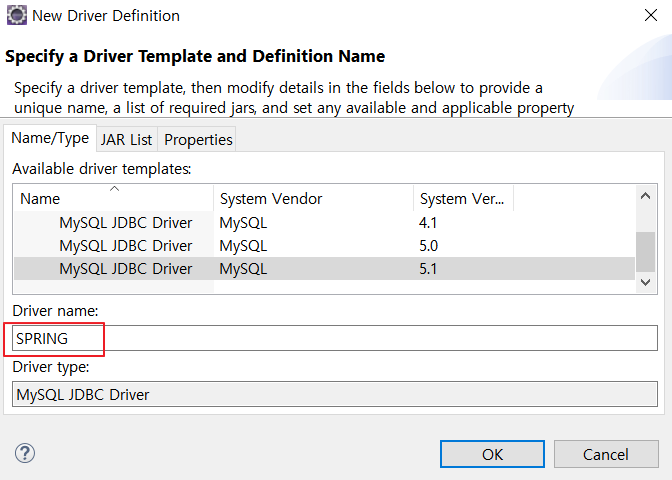Sort templates by the Name column header
The height and width of the screenshot is (480, 672).
point(114,198)
